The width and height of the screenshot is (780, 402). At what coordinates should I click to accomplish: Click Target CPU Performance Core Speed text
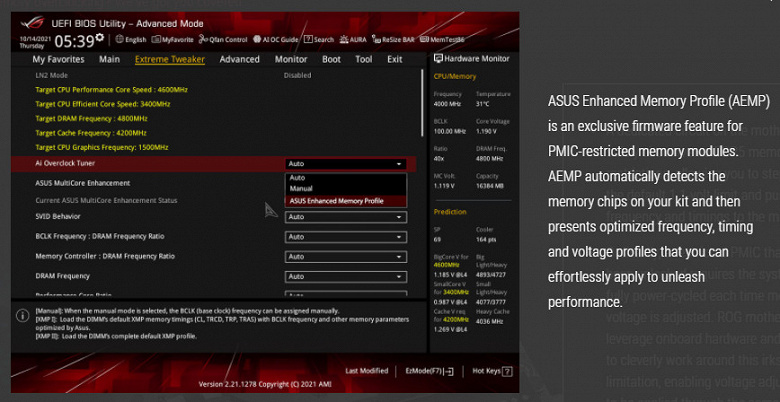[x=111, y=90]
